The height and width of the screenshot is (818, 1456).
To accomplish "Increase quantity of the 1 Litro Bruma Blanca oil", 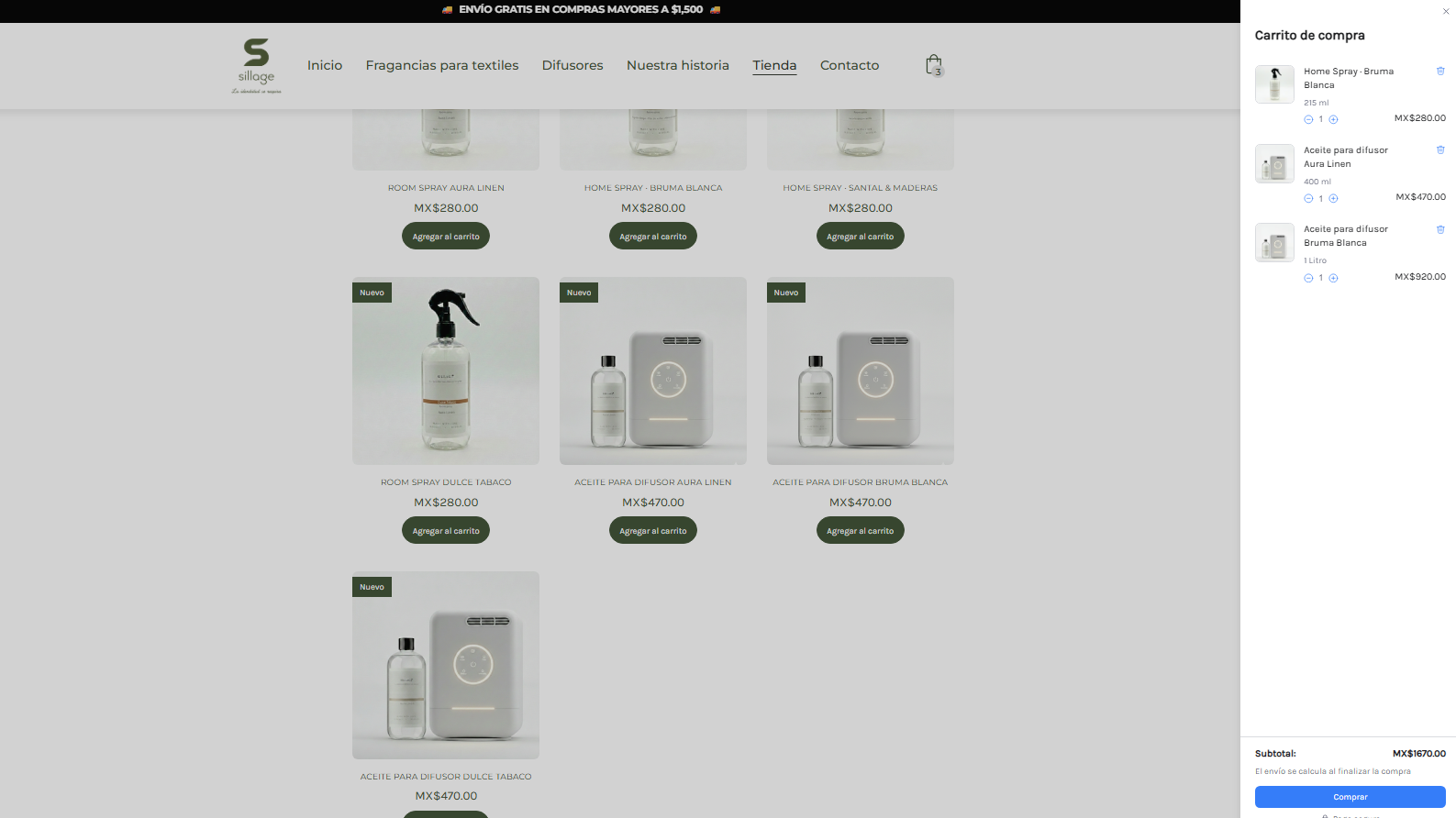I will point(1333,278).
